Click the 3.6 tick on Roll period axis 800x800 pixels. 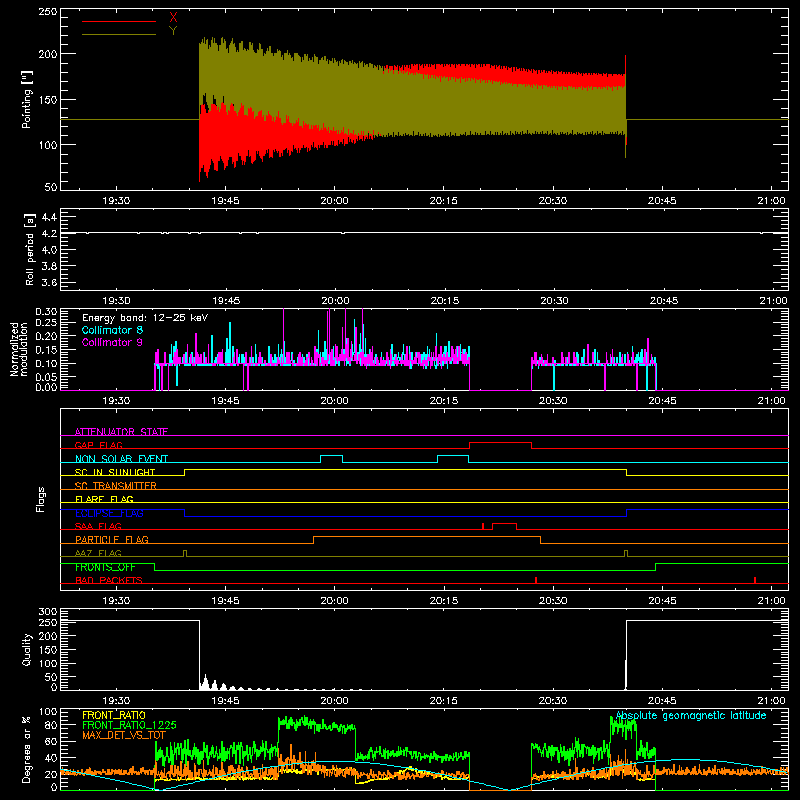(49, 282)
